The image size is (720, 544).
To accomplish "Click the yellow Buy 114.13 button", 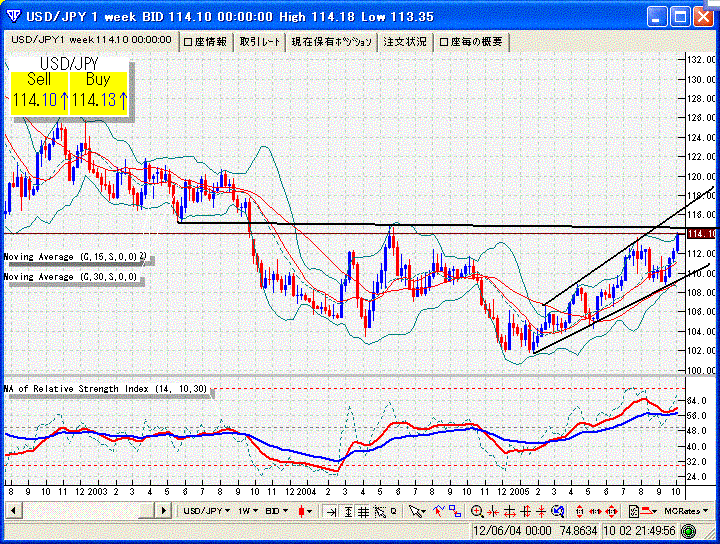I will 99,92.
